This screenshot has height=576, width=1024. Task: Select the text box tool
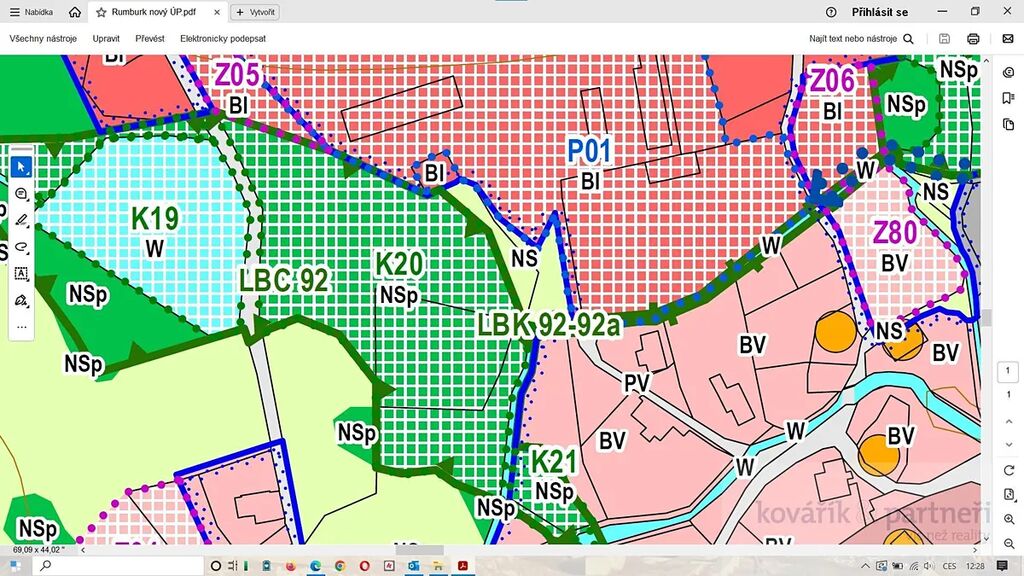pyautogui.click(x=21, y=274)
